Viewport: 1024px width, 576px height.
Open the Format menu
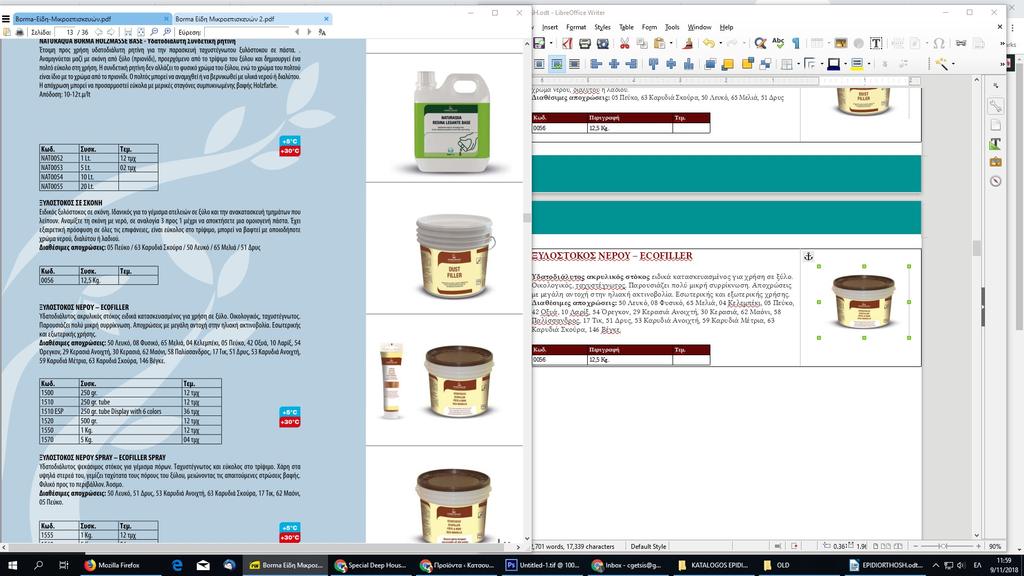point(576,27)
